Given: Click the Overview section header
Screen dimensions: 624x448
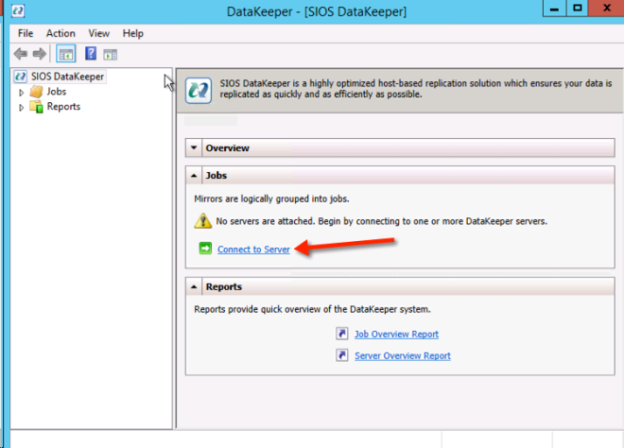Looking at the screenshot, I should 400,148.
